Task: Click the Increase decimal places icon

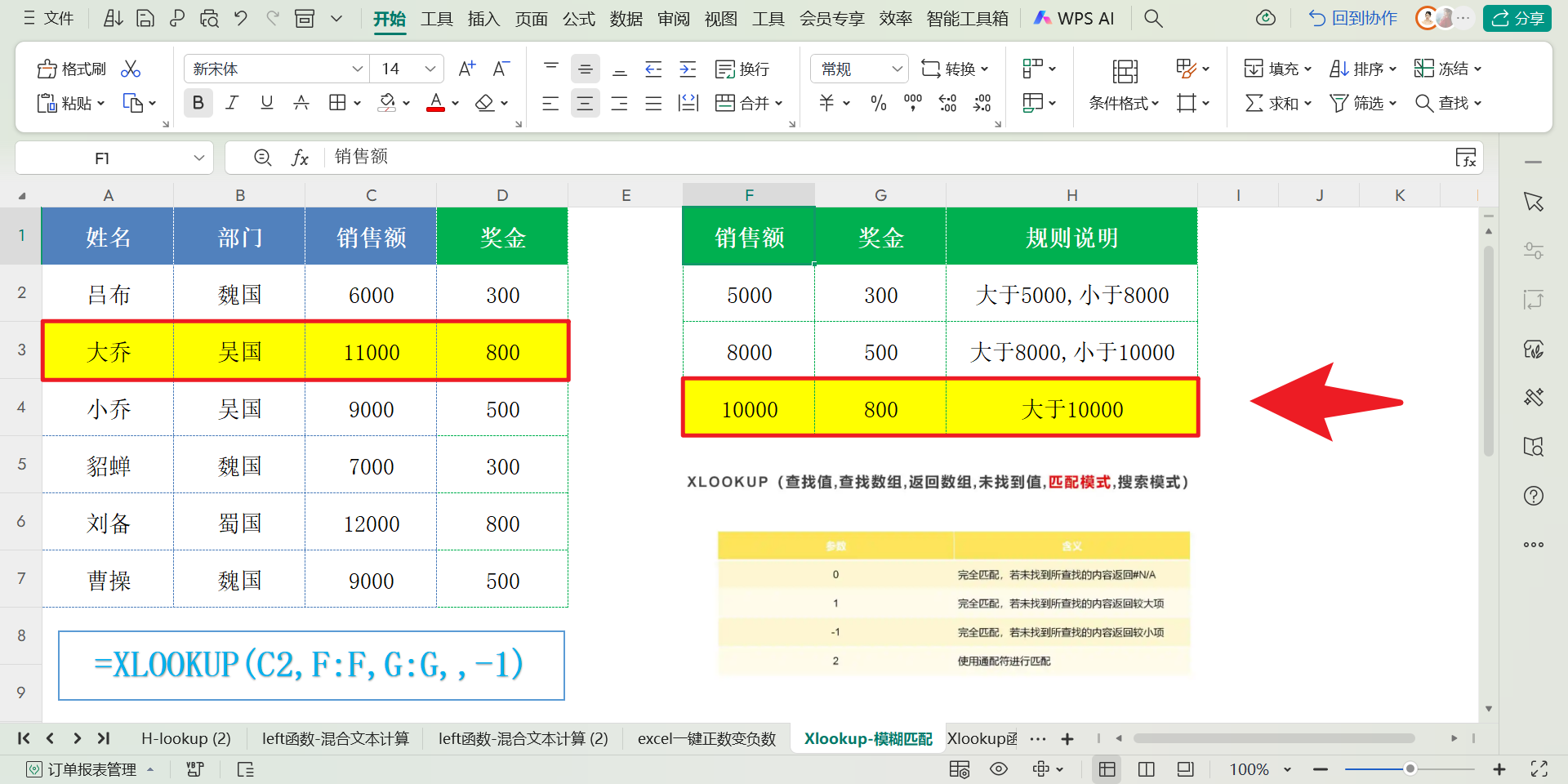Action: click(x=948, y=103)
